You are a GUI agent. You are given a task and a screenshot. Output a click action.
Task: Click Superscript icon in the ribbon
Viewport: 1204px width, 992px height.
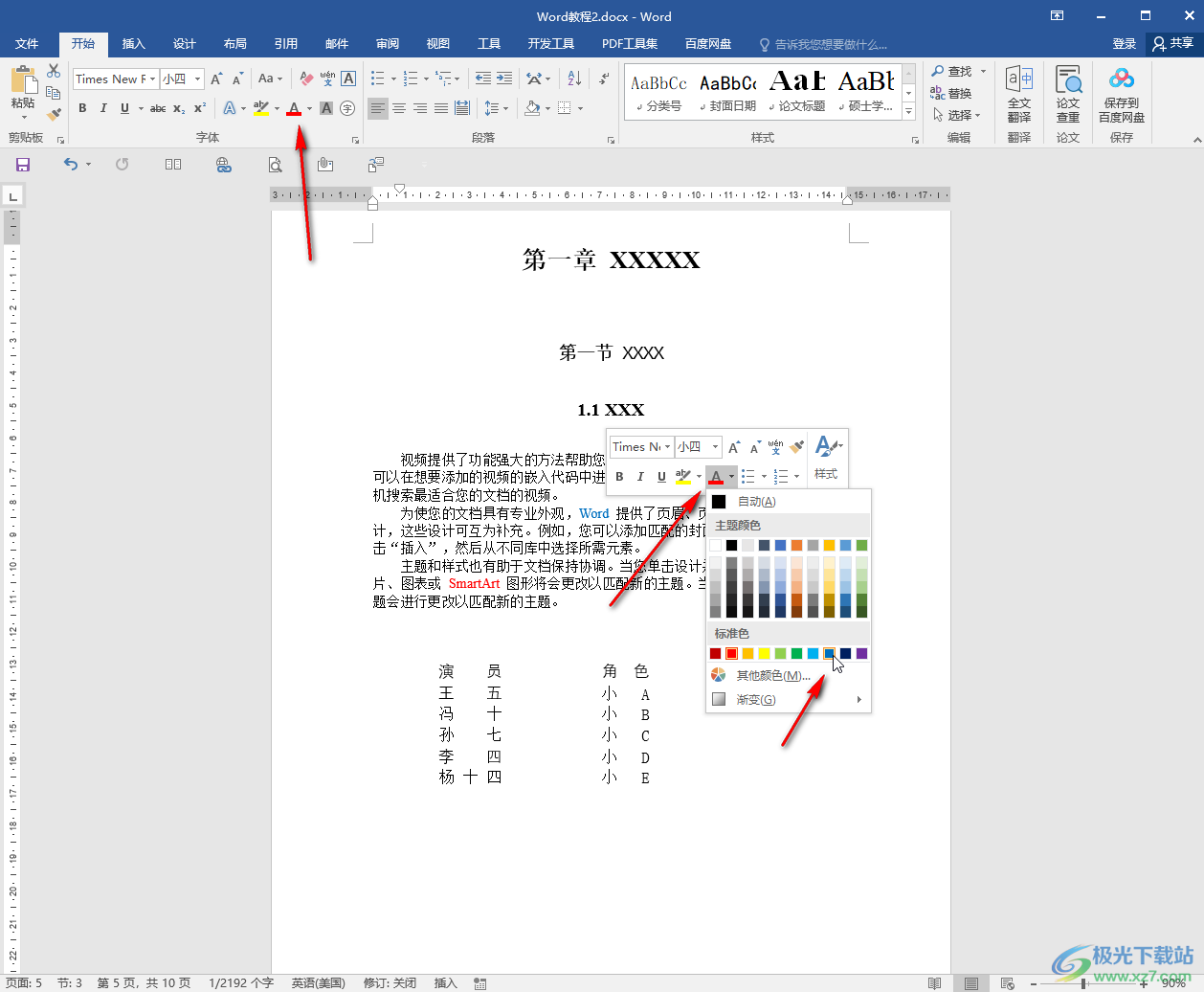[200, 108]
